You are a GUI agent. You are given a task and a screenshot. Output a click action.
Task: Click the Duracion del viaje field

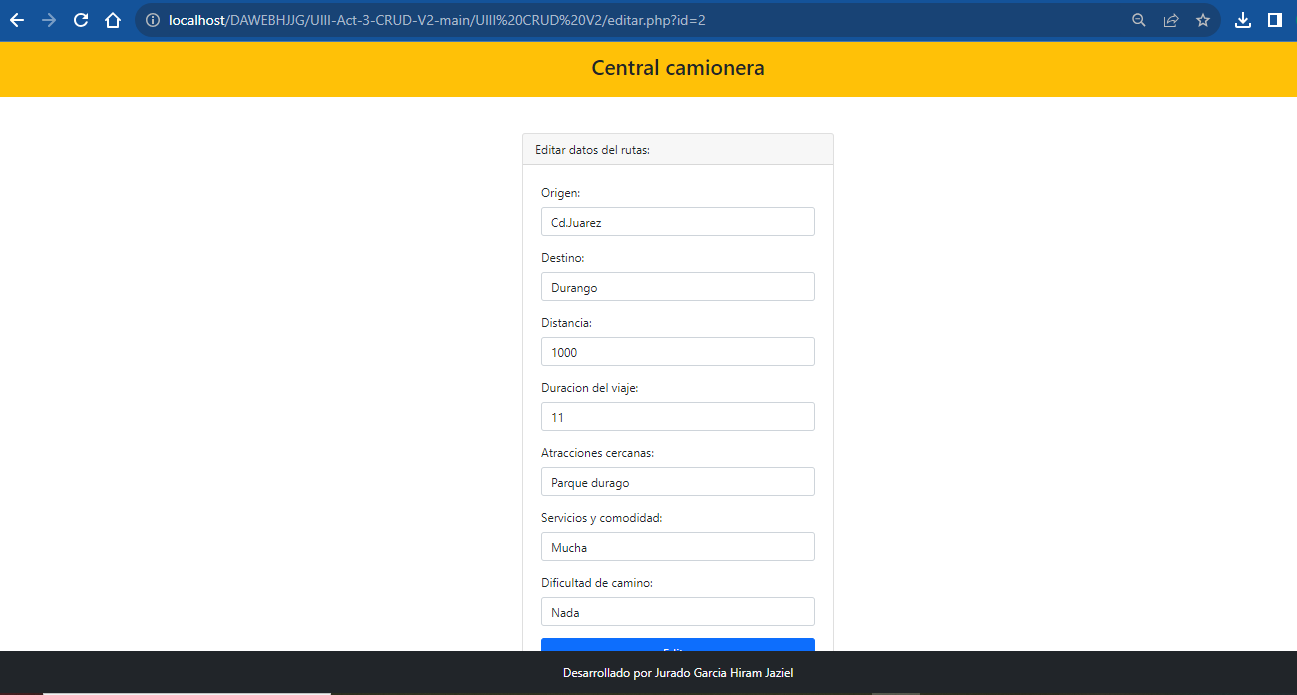(677, 416)
